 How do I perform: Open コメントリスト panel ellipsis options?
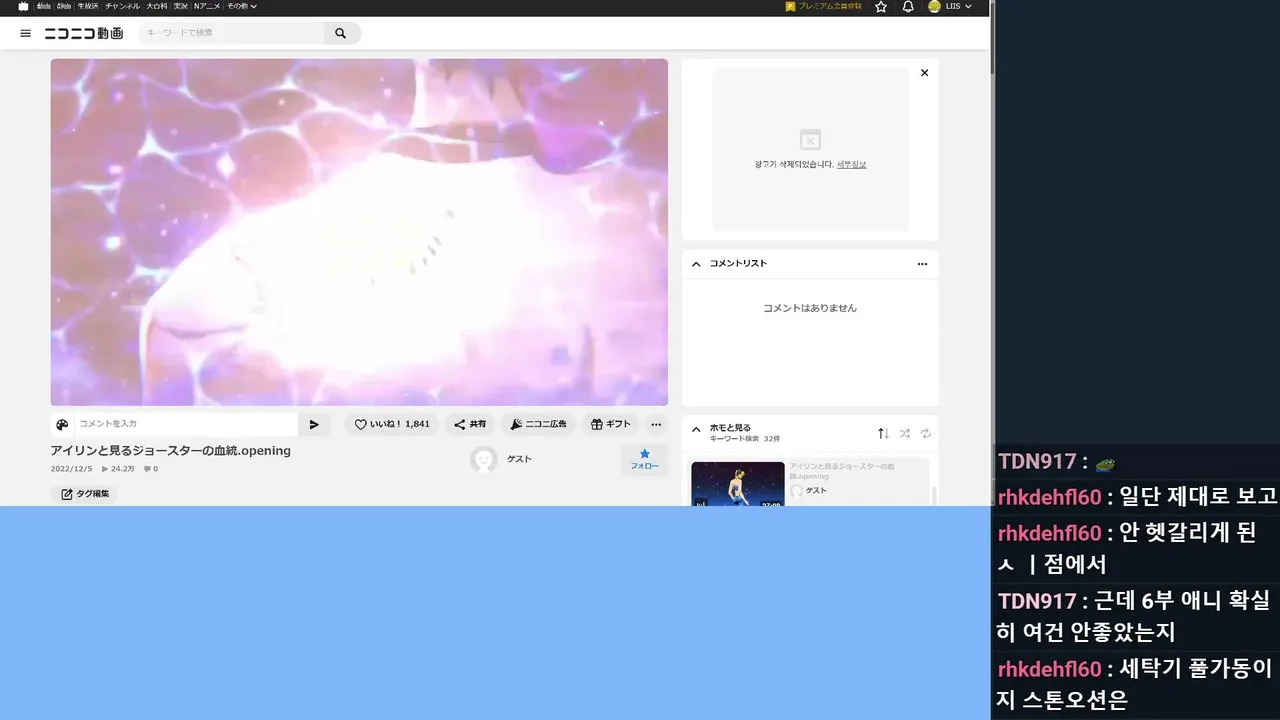coord(922,264)
